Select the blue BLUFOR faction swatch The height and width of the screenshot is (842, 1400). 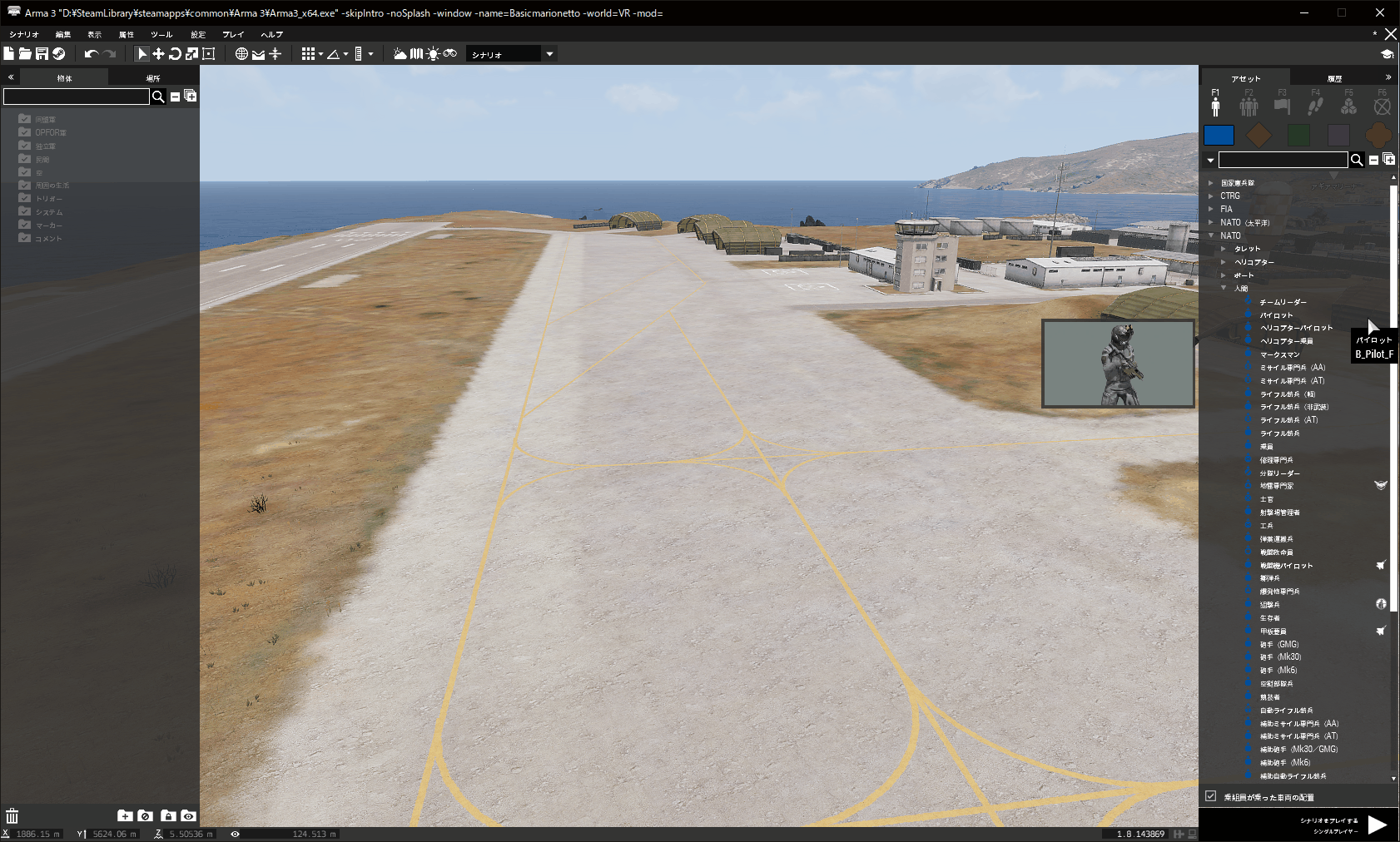tap(1219, 135)
